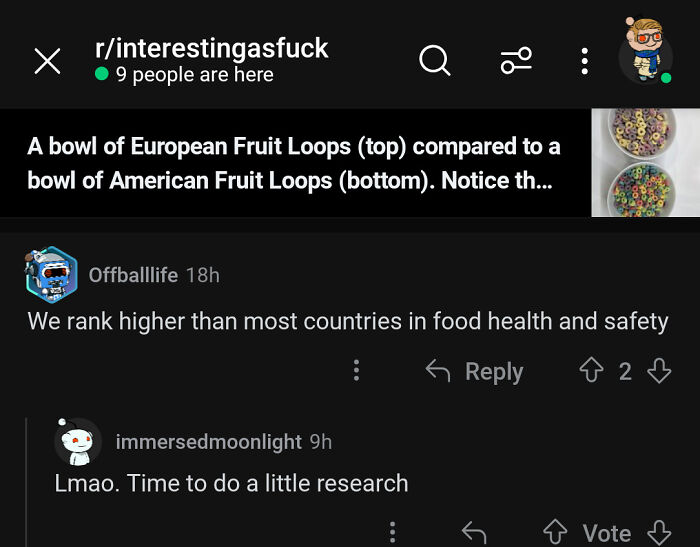This screenshot has height=547, width=700.
Task: Upvote immersedmoonlight's comment
Action: pyautogui.click(x=553, y=533)
